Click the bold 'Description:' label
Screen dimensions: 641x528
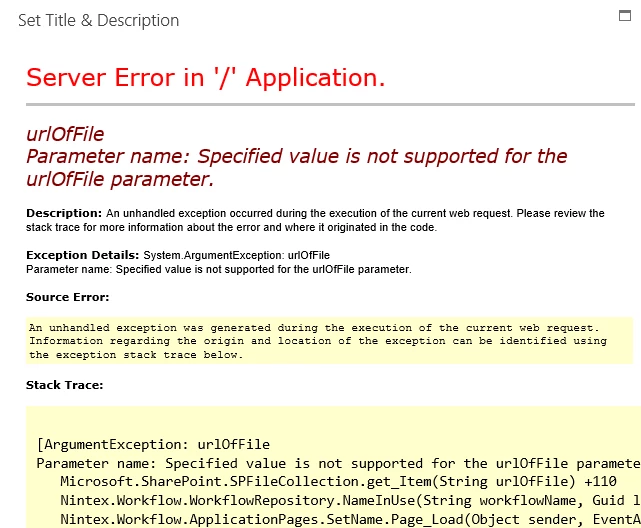(64, 213)
